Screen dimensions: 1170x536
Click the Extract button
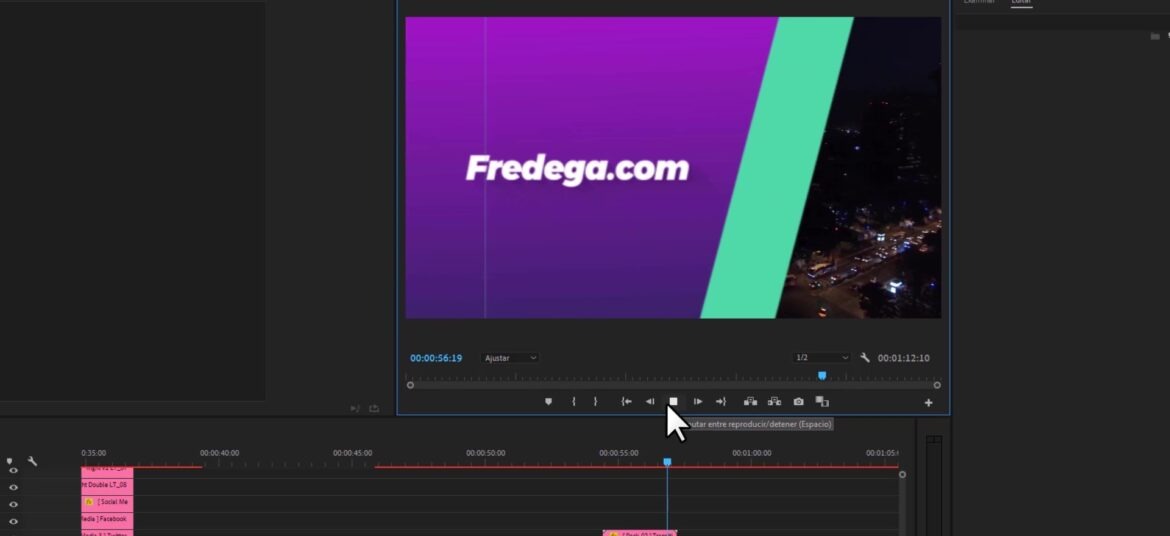[x=775, y=402]
